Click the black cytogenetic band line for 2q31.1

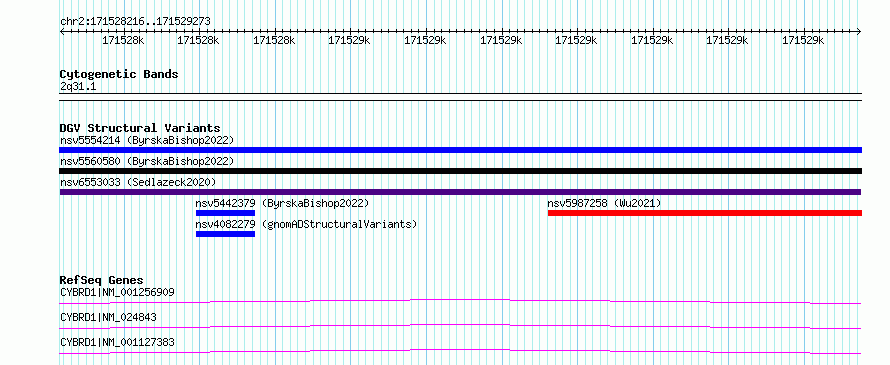pyautogui.click(x=460, y=97)
